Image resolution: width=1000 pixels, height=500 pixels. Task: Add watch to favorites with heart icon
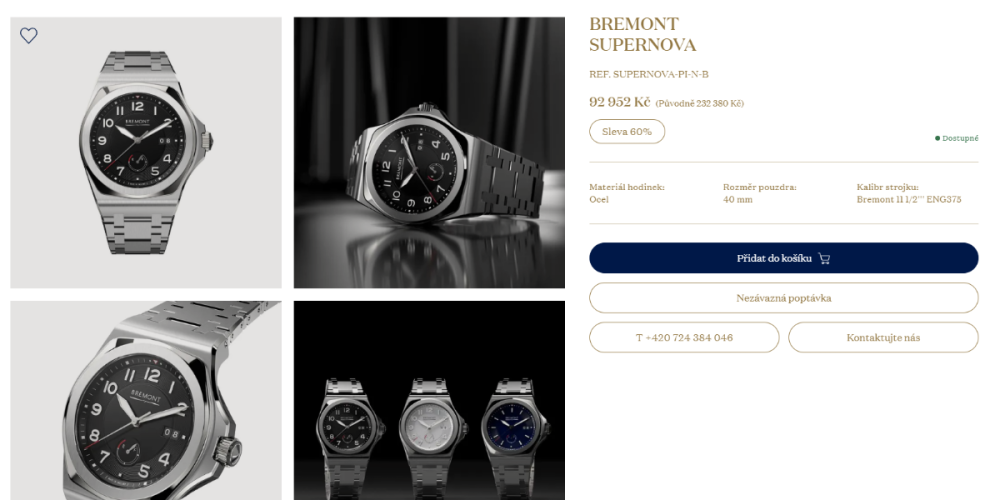point(29,36)
